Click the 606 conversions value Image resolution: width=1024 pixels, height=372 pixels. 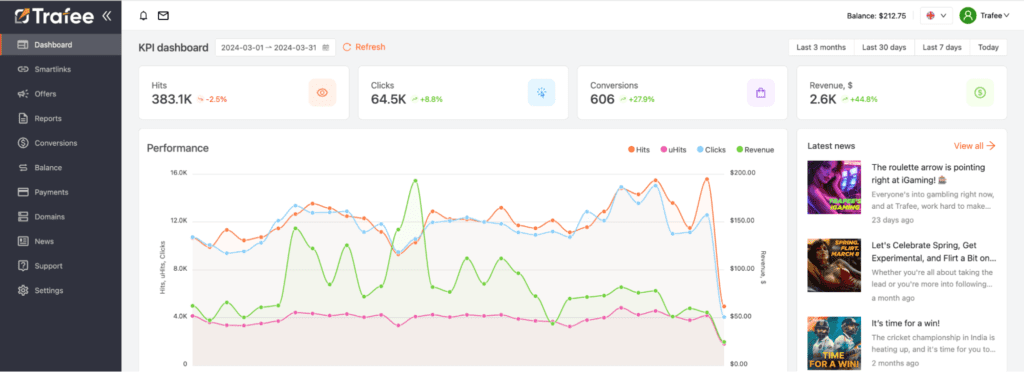click(602, 99)
